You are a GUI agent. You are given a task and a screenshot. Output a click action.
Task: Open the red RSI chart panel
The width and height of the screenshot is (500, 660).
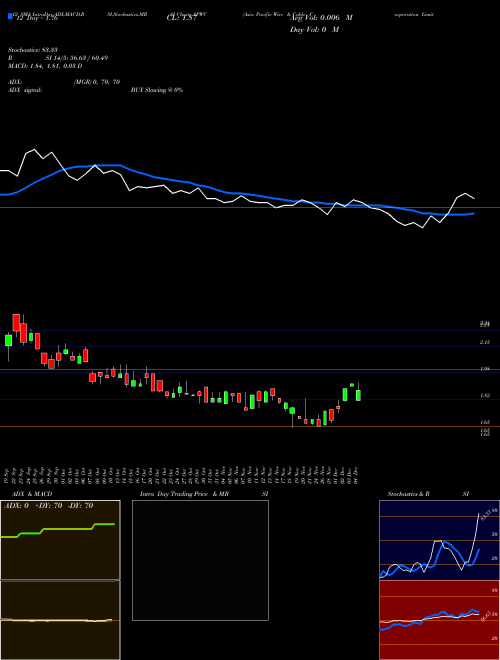pos(439,620)
